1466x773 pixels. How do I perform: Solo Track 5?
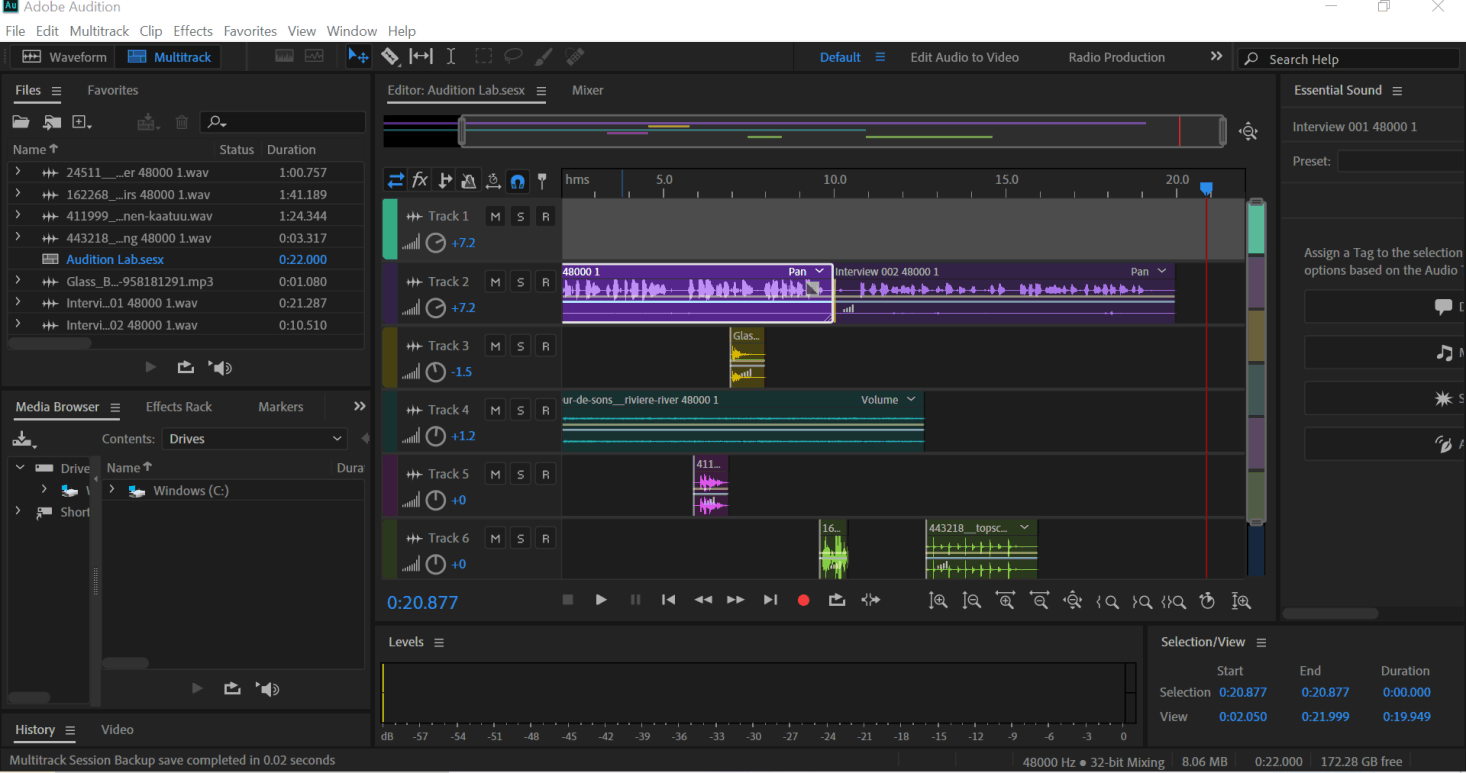pyautogui.click(x=520, y=474)
